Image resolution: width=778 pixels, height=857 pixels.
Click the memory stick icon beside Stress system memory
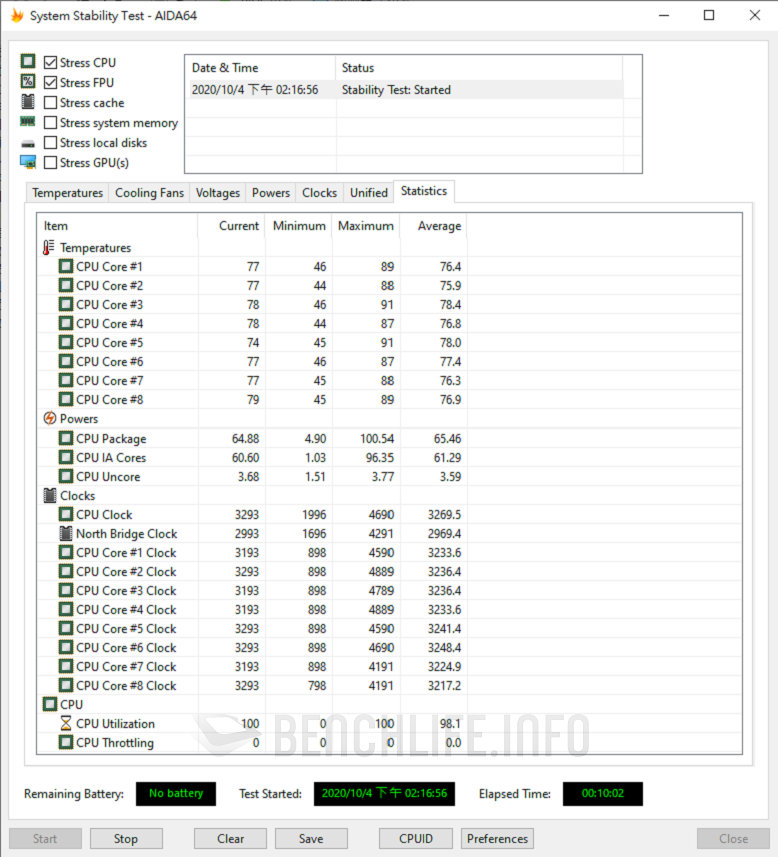(28, 122)
